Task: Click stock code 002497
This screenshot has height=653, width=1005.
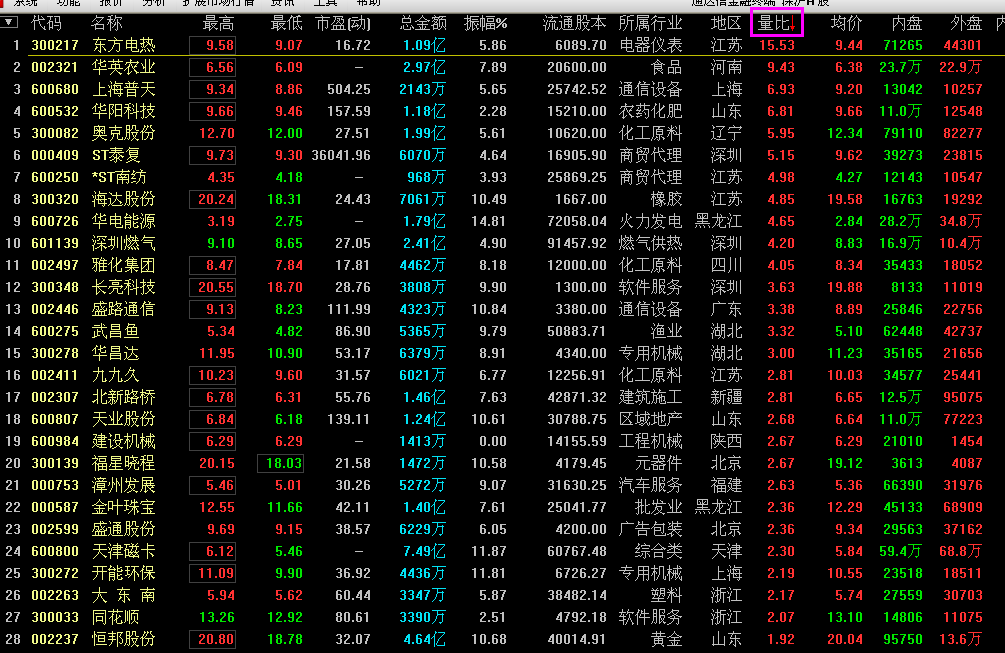Action: pos(55,265)
